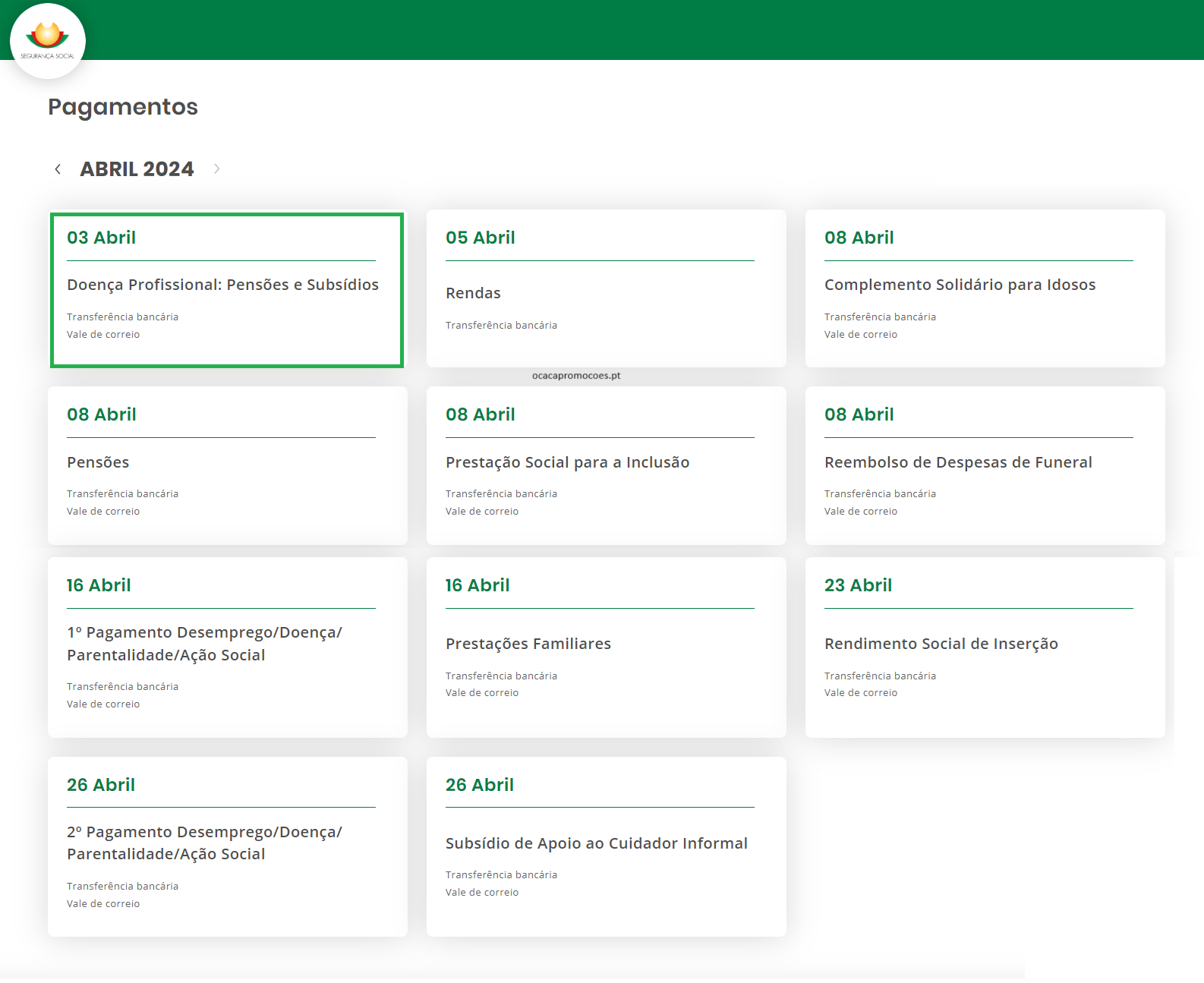Click Prestações Familiares payment entry
The image size is (1204, 983).
[528, 644]
